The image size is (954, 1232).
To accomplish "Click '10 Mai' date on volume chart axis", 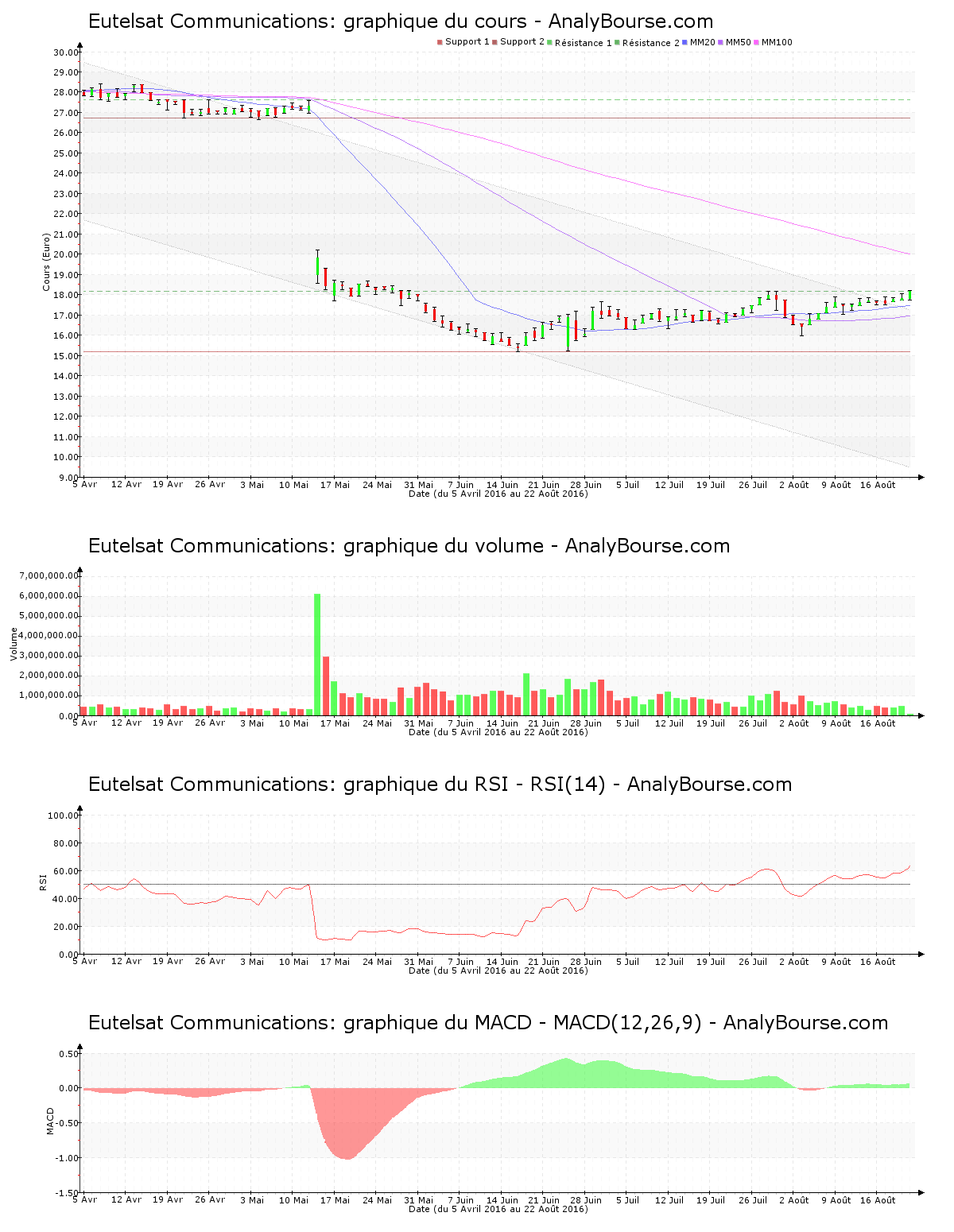I will pyautogui.click(x=293, y=723).
